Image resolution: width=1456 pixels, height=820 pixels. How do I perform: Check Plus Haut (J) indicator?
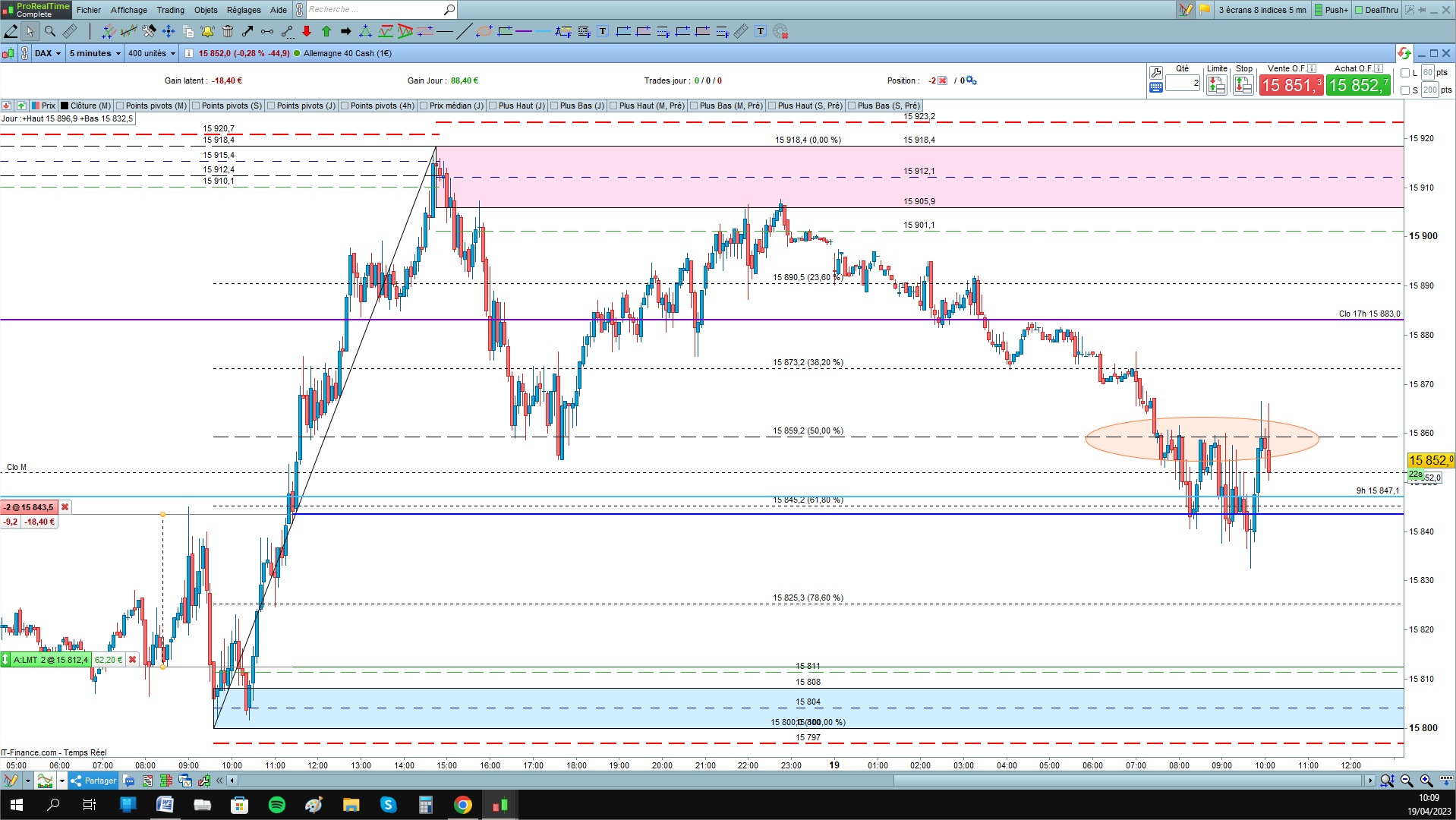(x=493, y=106)
